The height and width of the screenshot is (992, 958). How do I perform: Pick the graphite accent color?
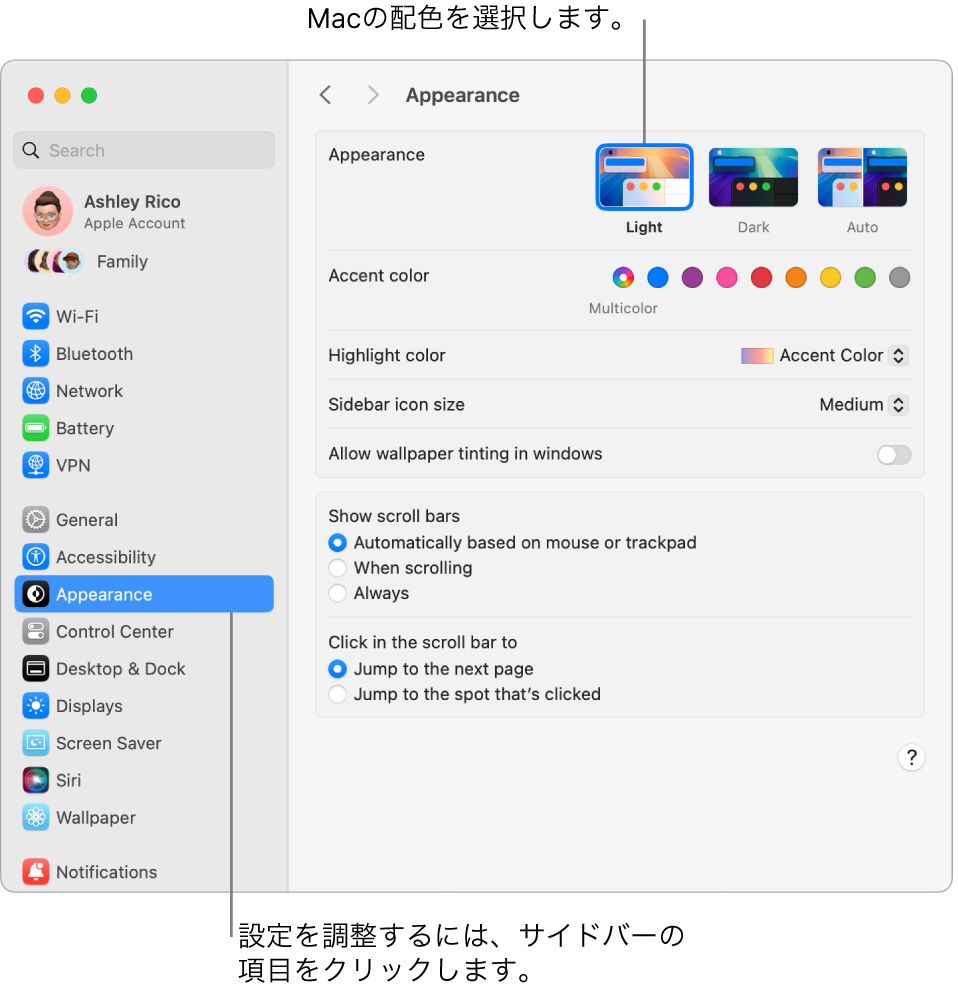click(899, 277)
